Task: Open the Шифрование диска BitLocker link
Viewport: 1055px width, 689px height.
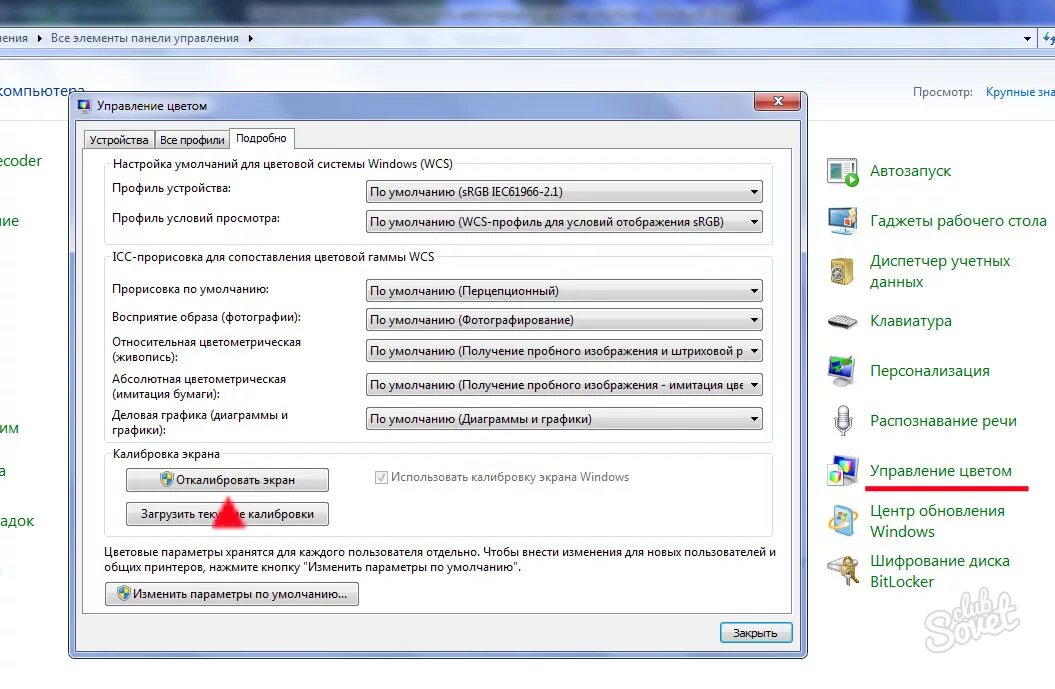Action: pos(940,571)
